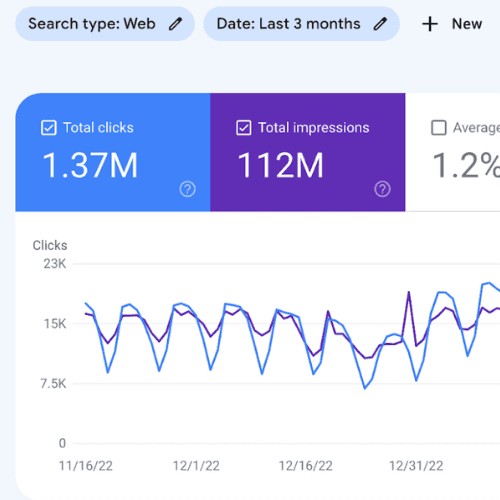Click the plus icon to add a new filter
This screenshot has width=500, height=500.
coord(430,24)
